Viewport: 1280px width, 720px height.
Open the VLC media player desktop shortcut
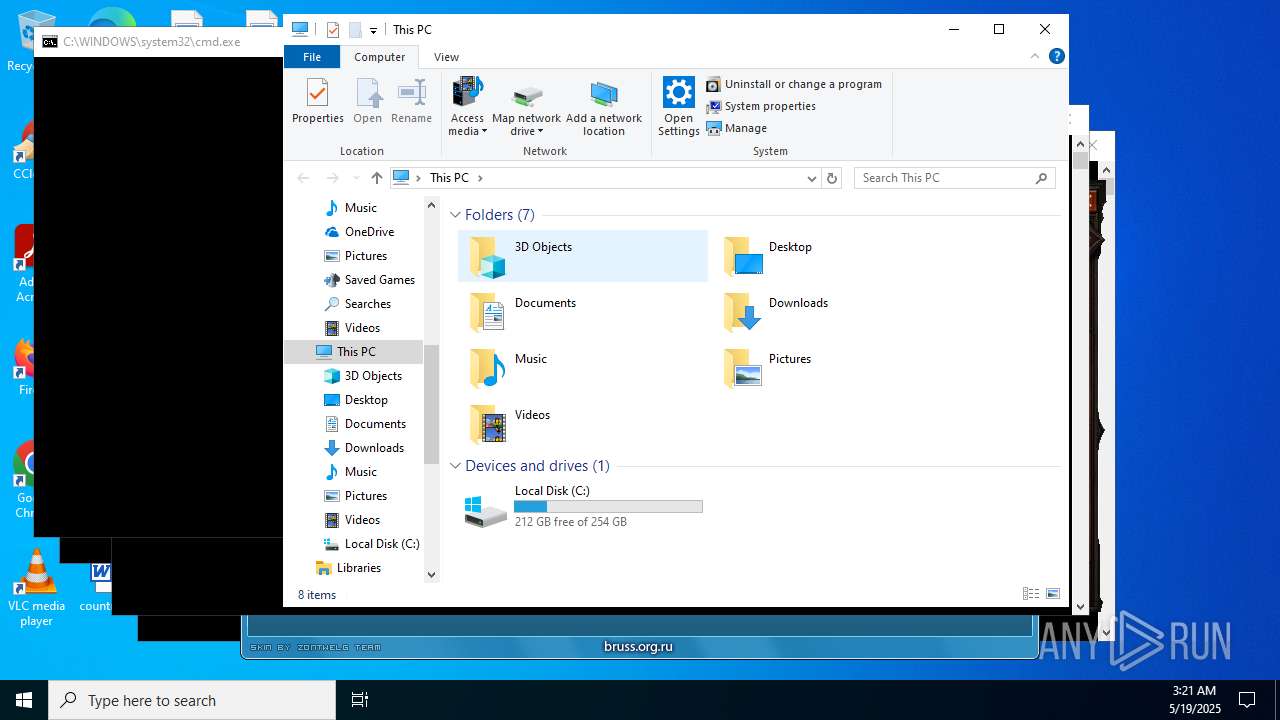click(x=37, y=589)
